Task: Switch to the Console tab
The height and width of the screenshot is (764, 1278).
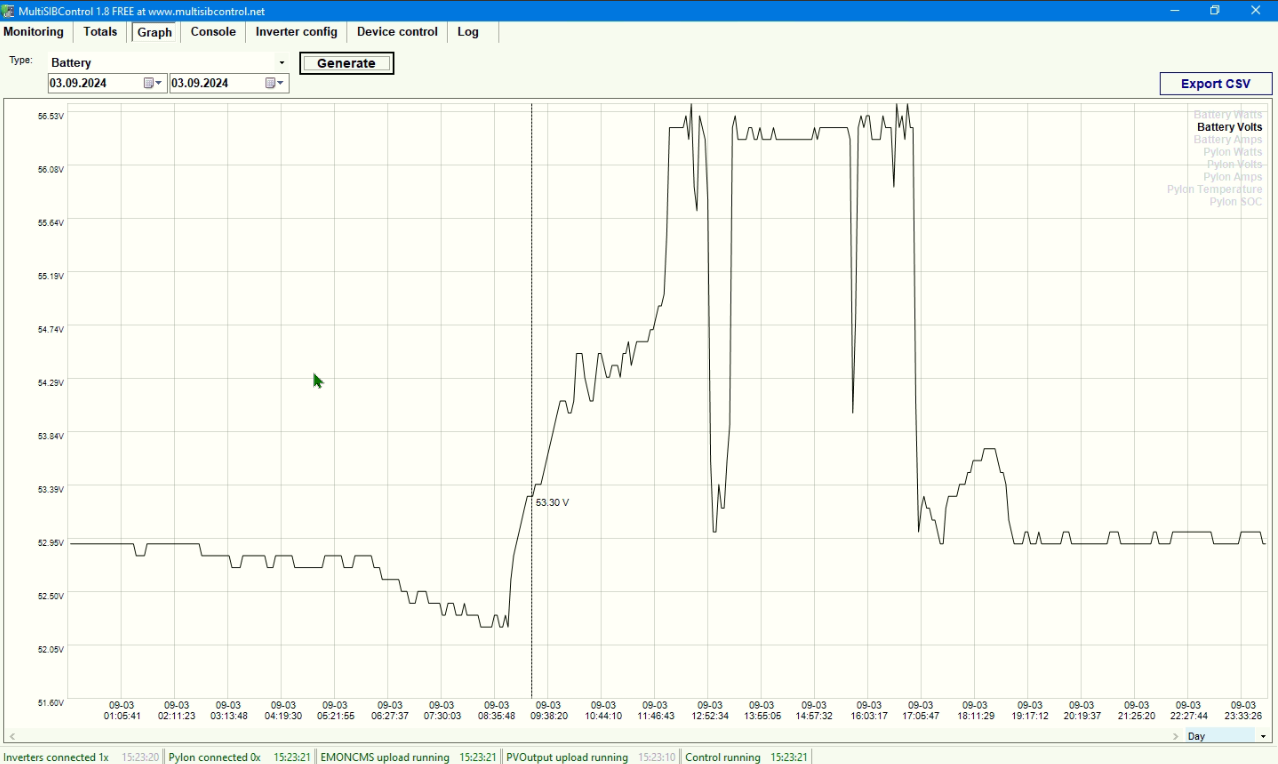Action: [213, 32]
